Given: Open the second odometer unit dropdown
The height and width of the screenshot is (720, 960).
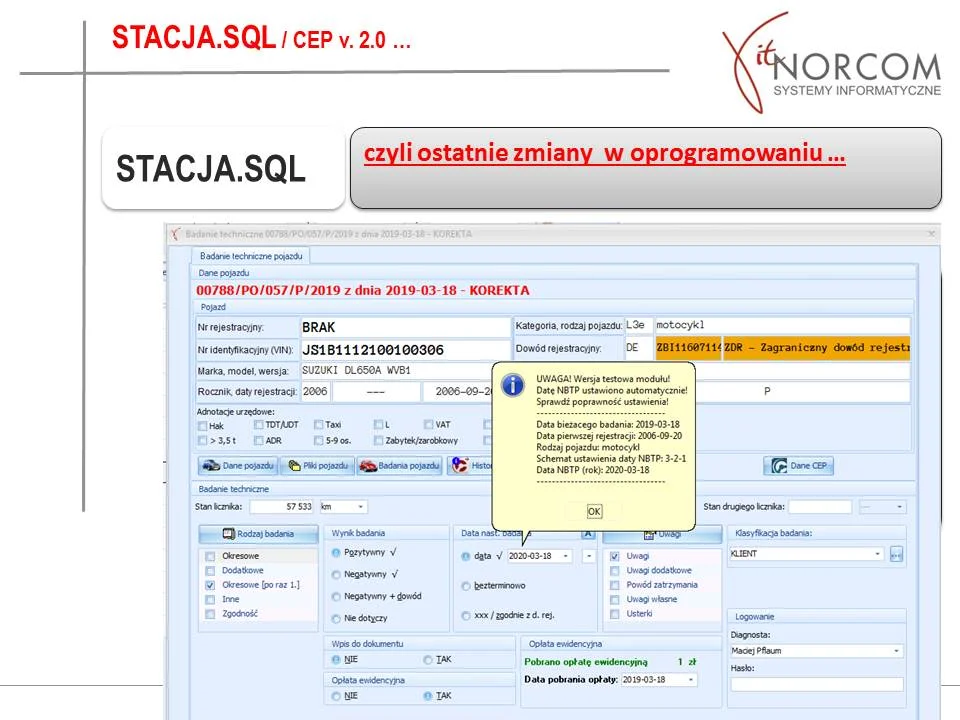Looking at the screenshot, I should (899, 507).
